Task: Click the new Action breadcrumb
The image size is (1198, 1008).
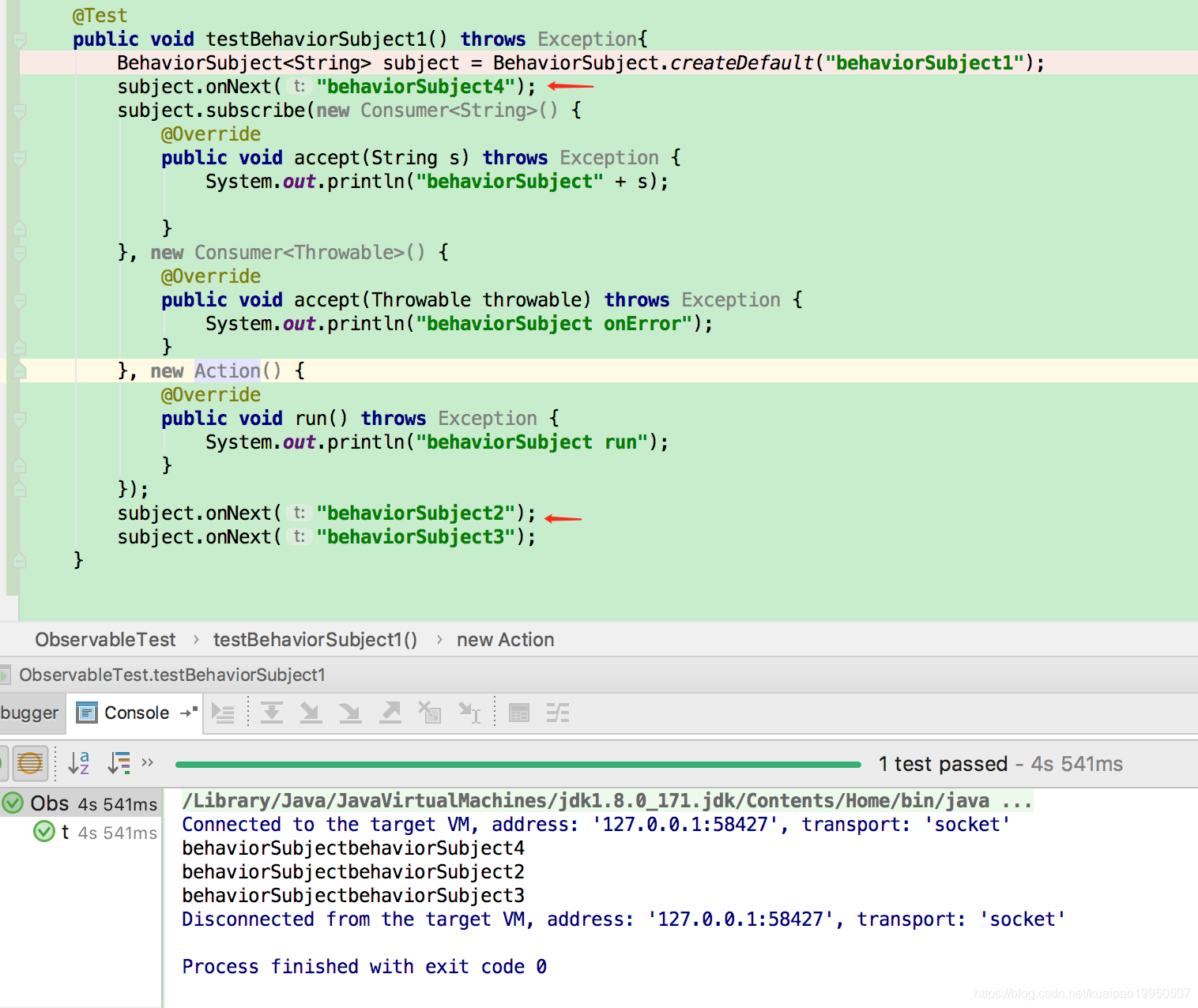Action: click(505, 639)
